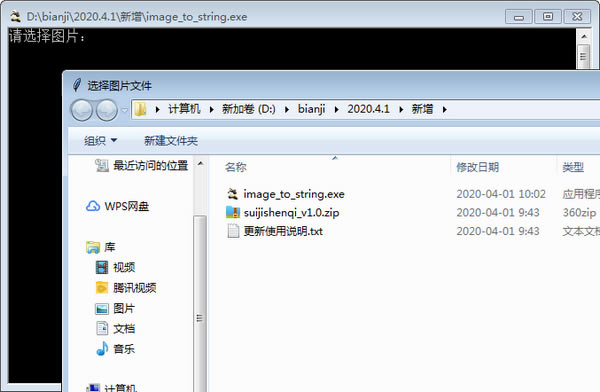
Task: Open the 组织 dropdown menu
Action: pos(101,140)
